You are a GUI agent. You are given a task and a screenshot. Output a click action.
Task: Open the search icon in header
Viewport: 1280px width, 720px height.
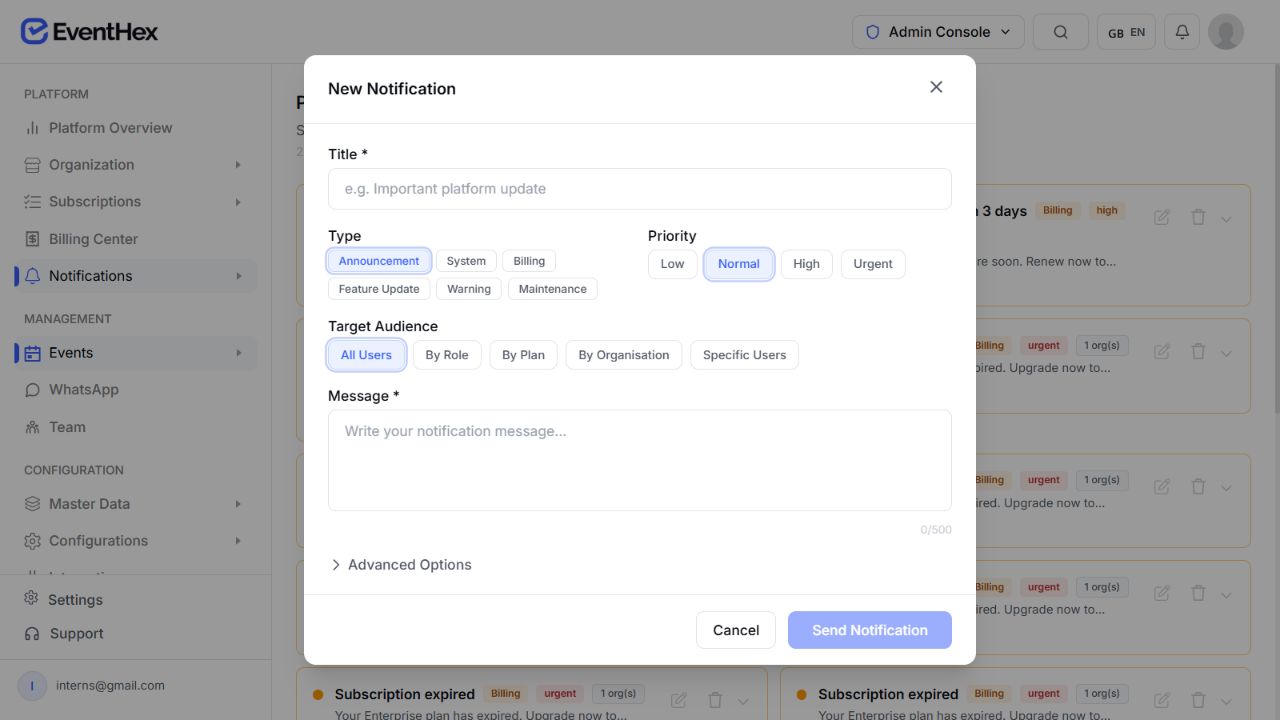click(1061, 32)
